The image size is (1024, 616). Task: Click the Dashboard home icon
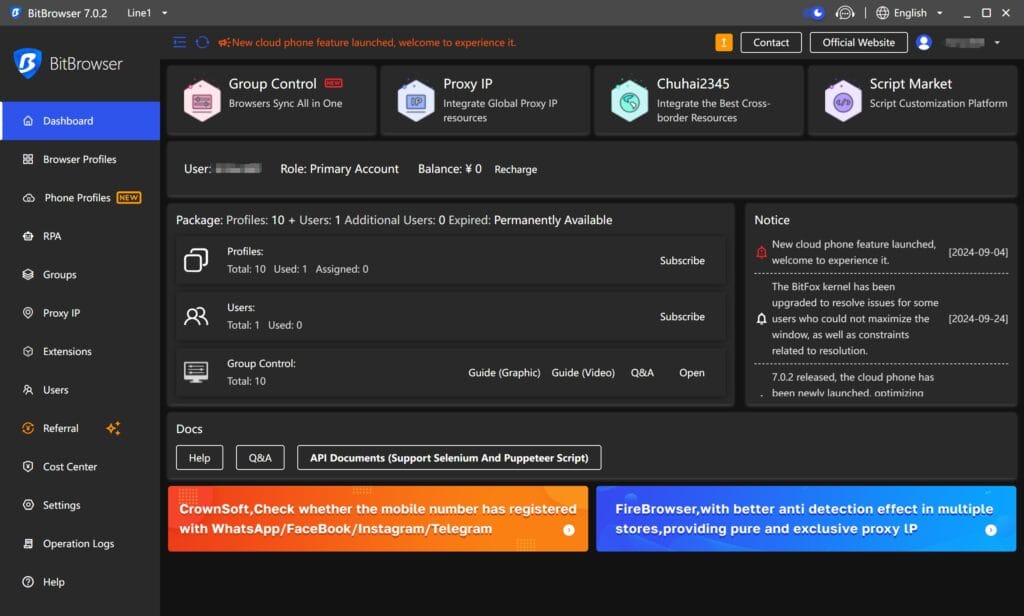pos(28,121)
